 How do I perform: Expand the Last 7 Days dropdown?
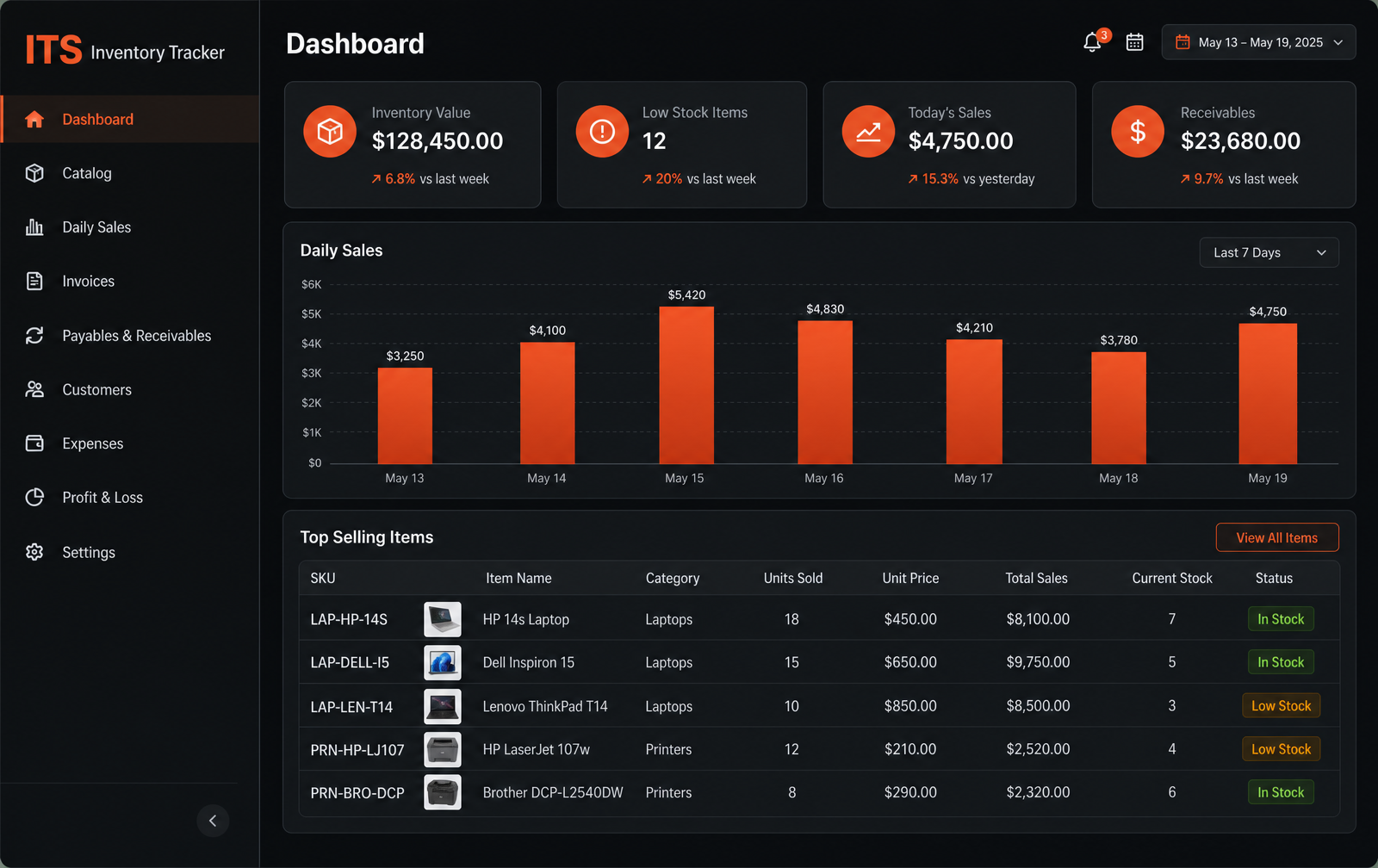pyautogui.click(x=1269, y=252)
